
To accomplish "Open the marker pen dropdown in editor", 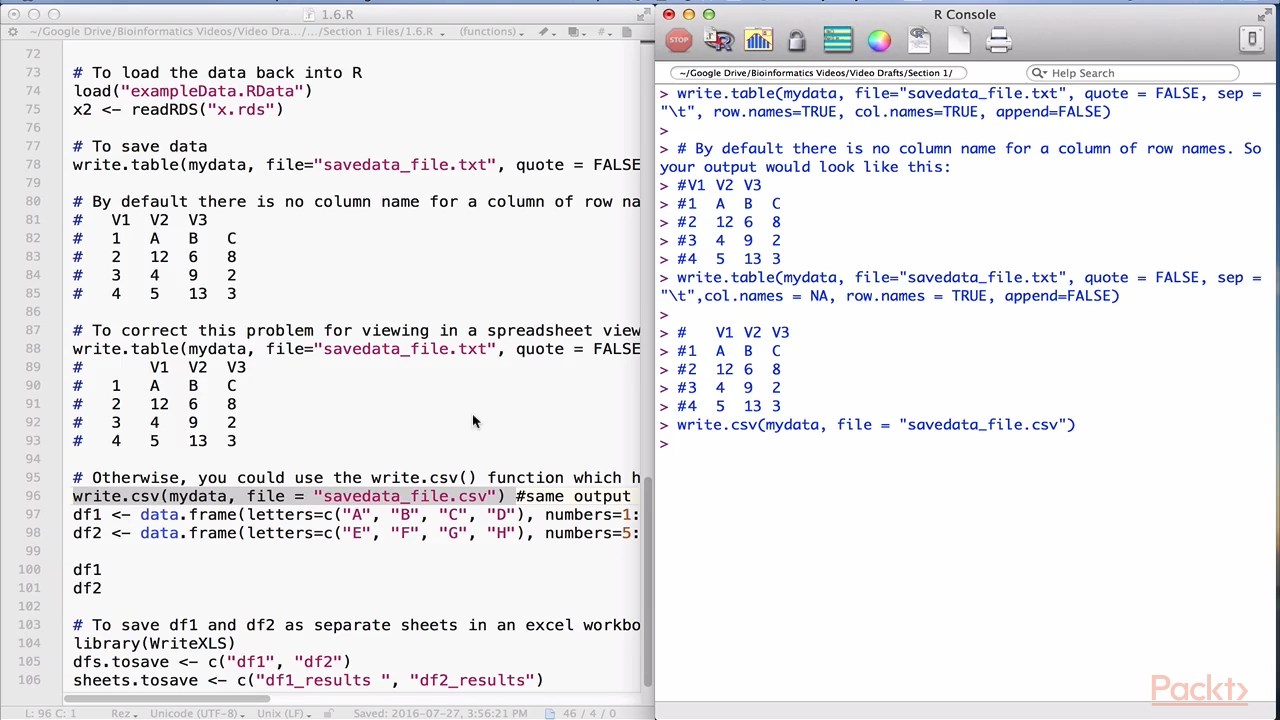I will tap(548, 32).
